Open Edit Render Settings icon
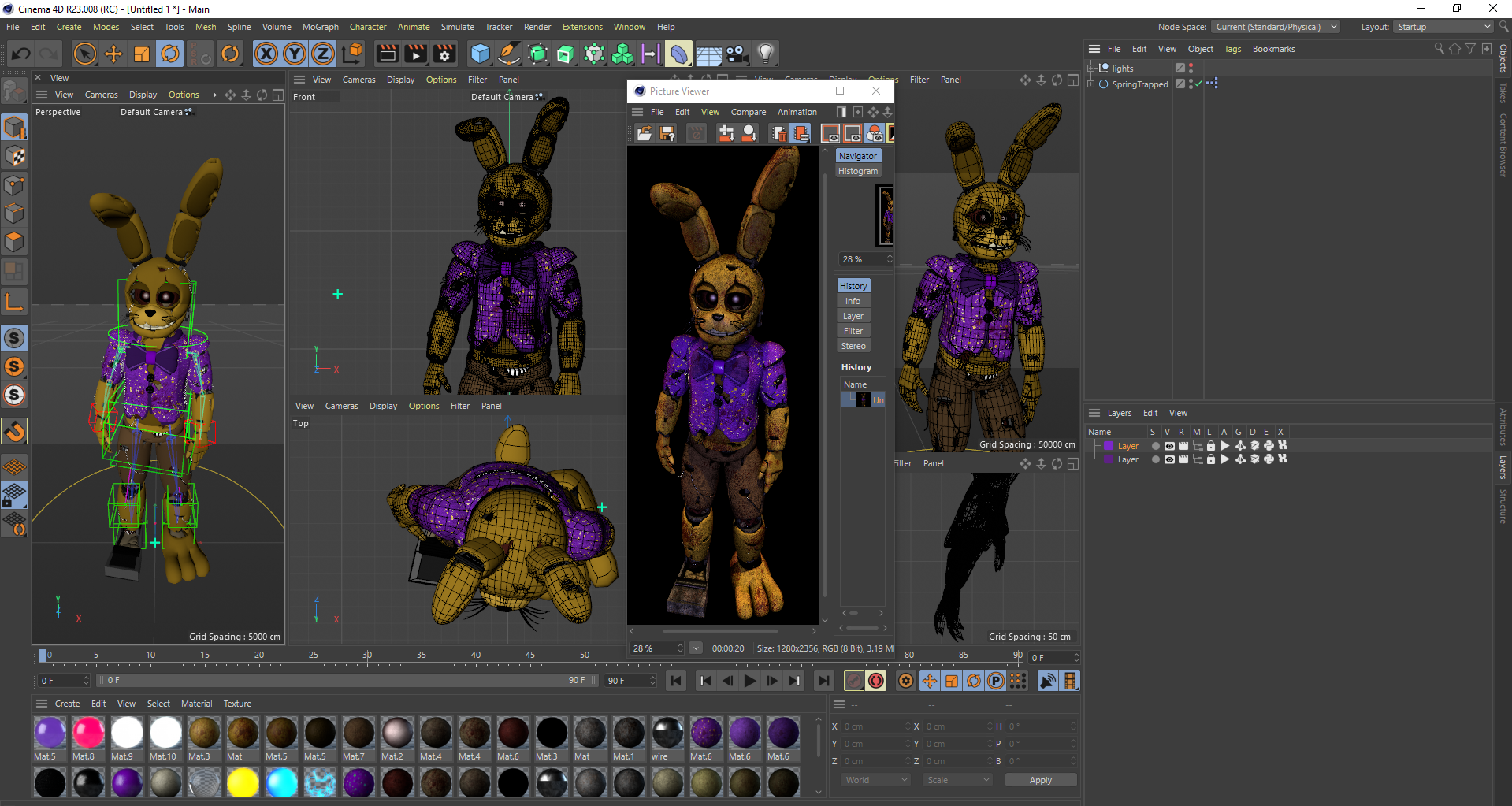 (444, 54)
